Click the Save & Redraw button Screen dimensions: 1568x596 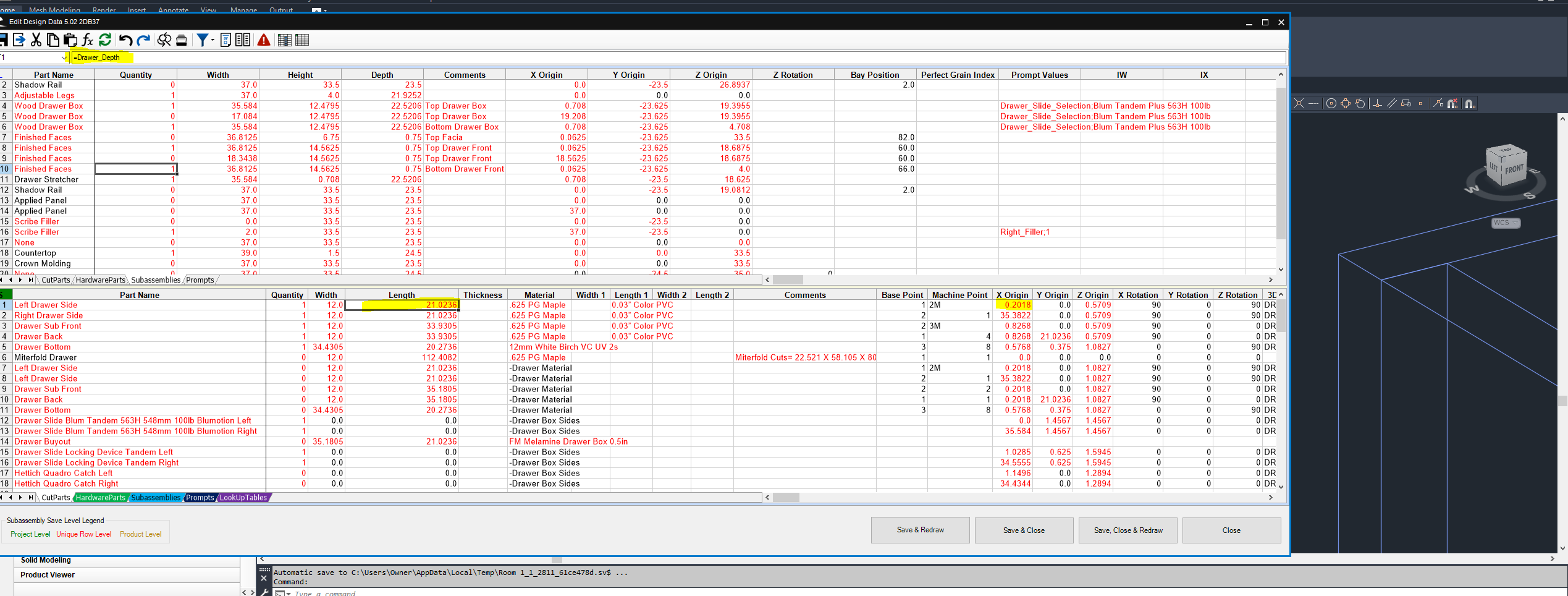coord(921,530)
